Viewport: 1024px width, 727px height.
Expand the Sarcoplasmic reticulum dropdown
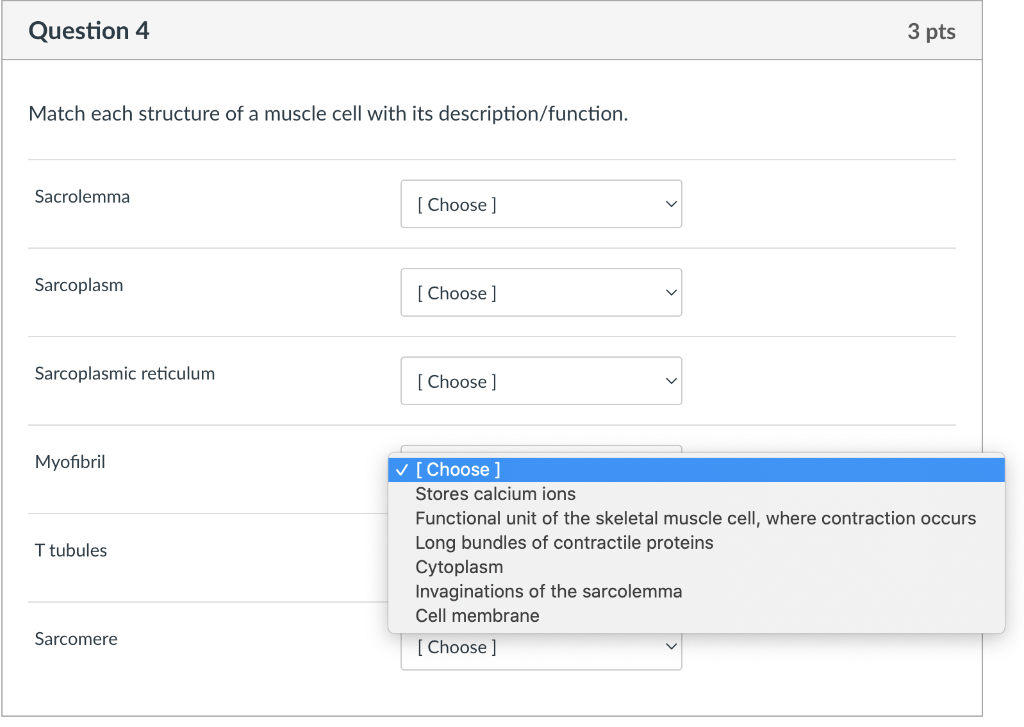(x=540, y=381)
